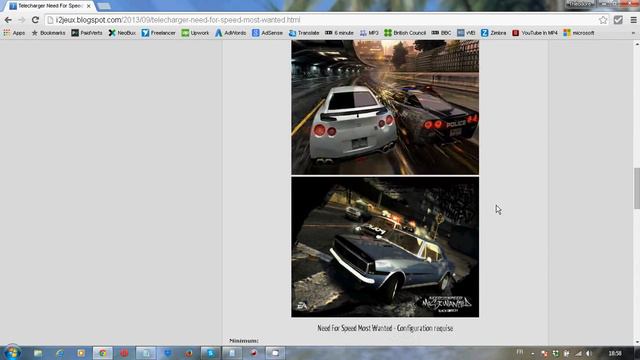The height and width of the screenshot is (360, 640).
Task: Open the BBC bookmark
Action: pyautogui.click(x=442, y=33)
